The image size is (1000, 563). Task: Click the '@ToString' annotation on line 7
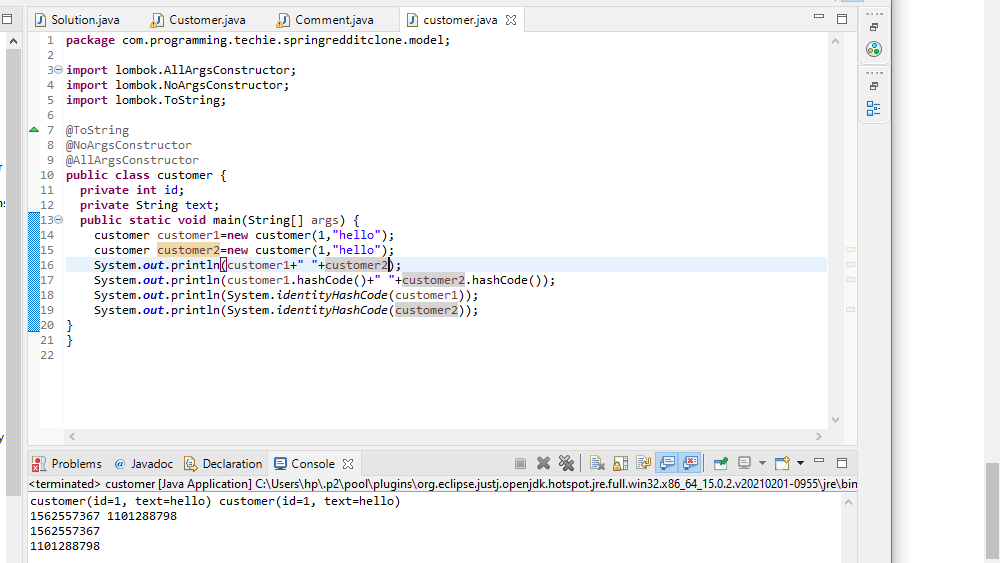click(97, 130)
